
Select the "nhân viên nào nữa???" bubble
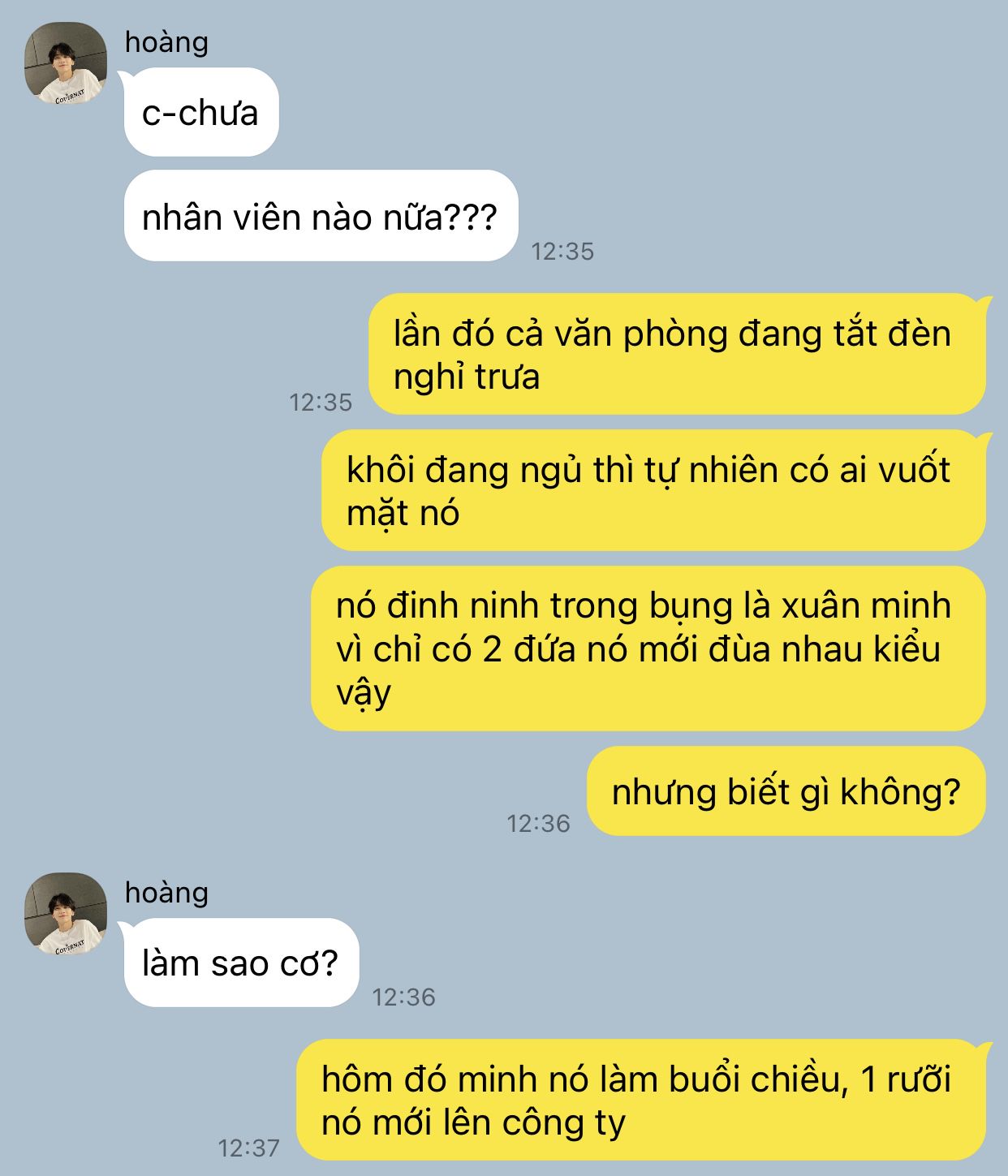pyautogui.click(x=321, y=216)
